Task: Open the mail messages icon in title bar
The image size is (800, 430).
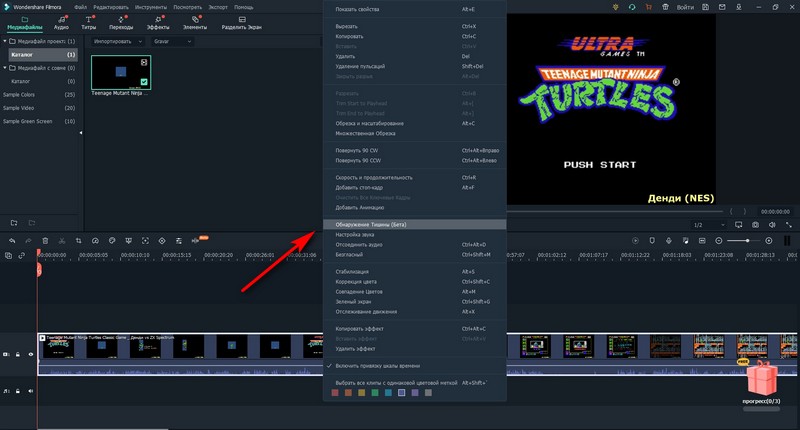Action: 722,7
